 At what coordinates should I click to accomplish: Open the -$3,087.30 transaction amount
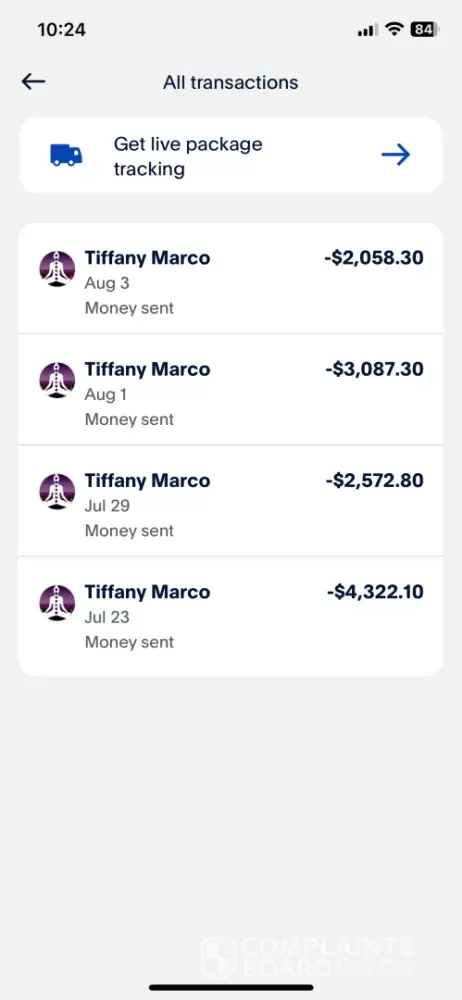click(x=374, y=369)
